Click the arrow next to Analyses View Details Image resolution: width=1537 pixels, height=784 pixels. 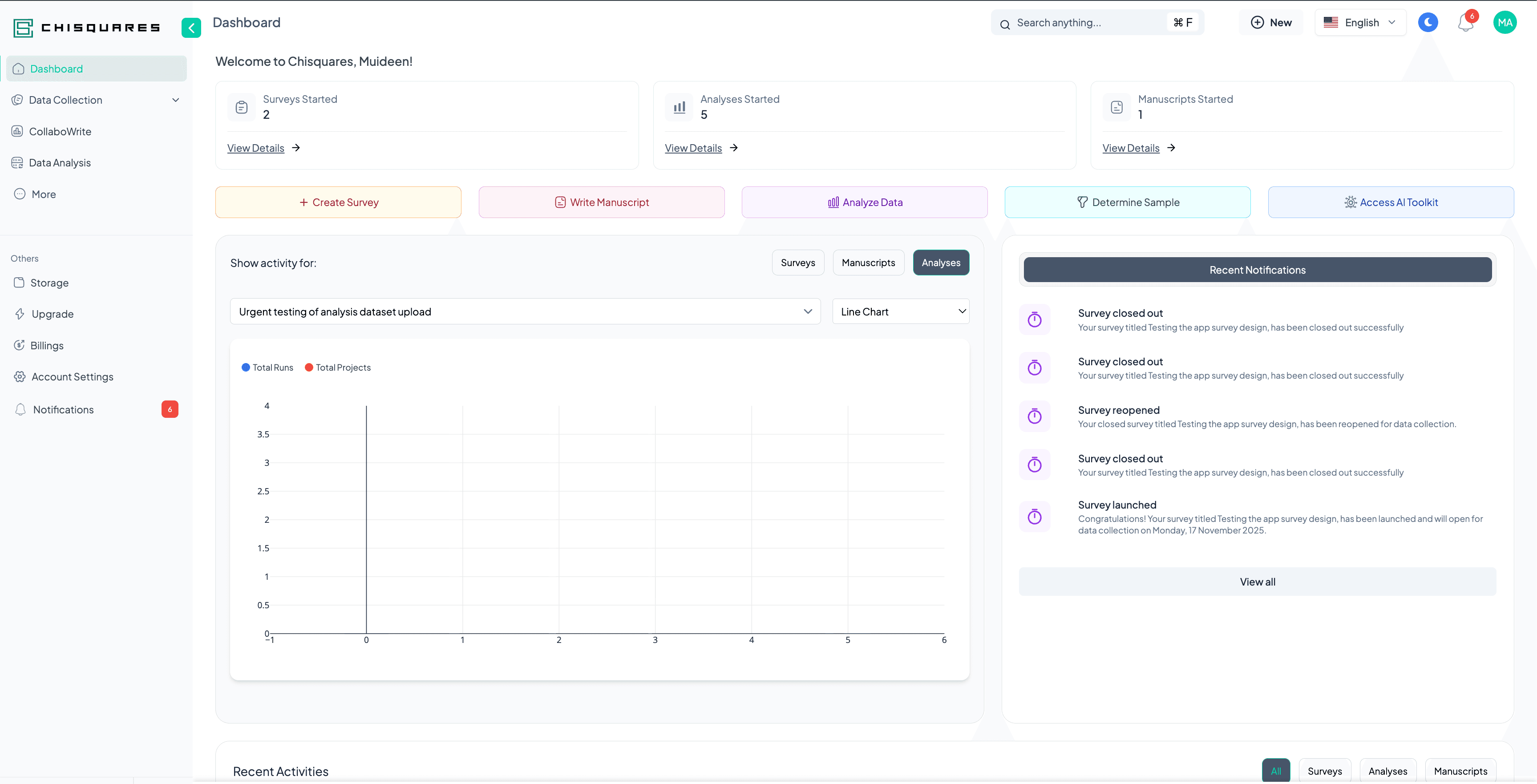click(x=734, y=147)
